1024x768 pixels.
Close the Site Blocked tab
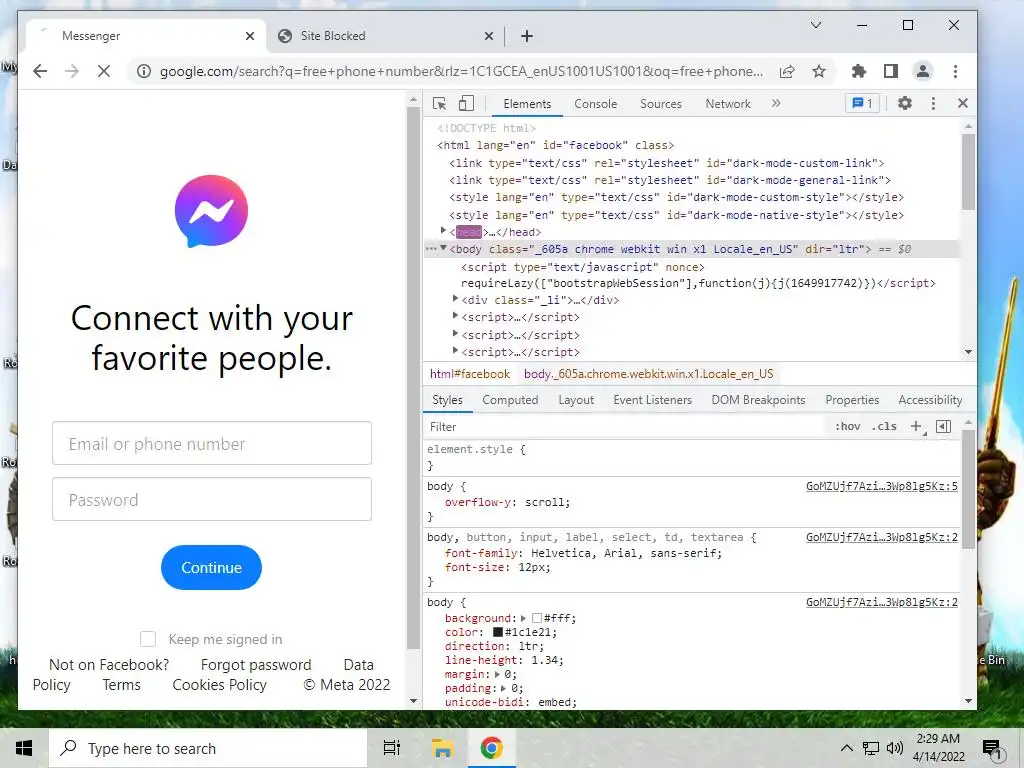click(x=488, y=36)
